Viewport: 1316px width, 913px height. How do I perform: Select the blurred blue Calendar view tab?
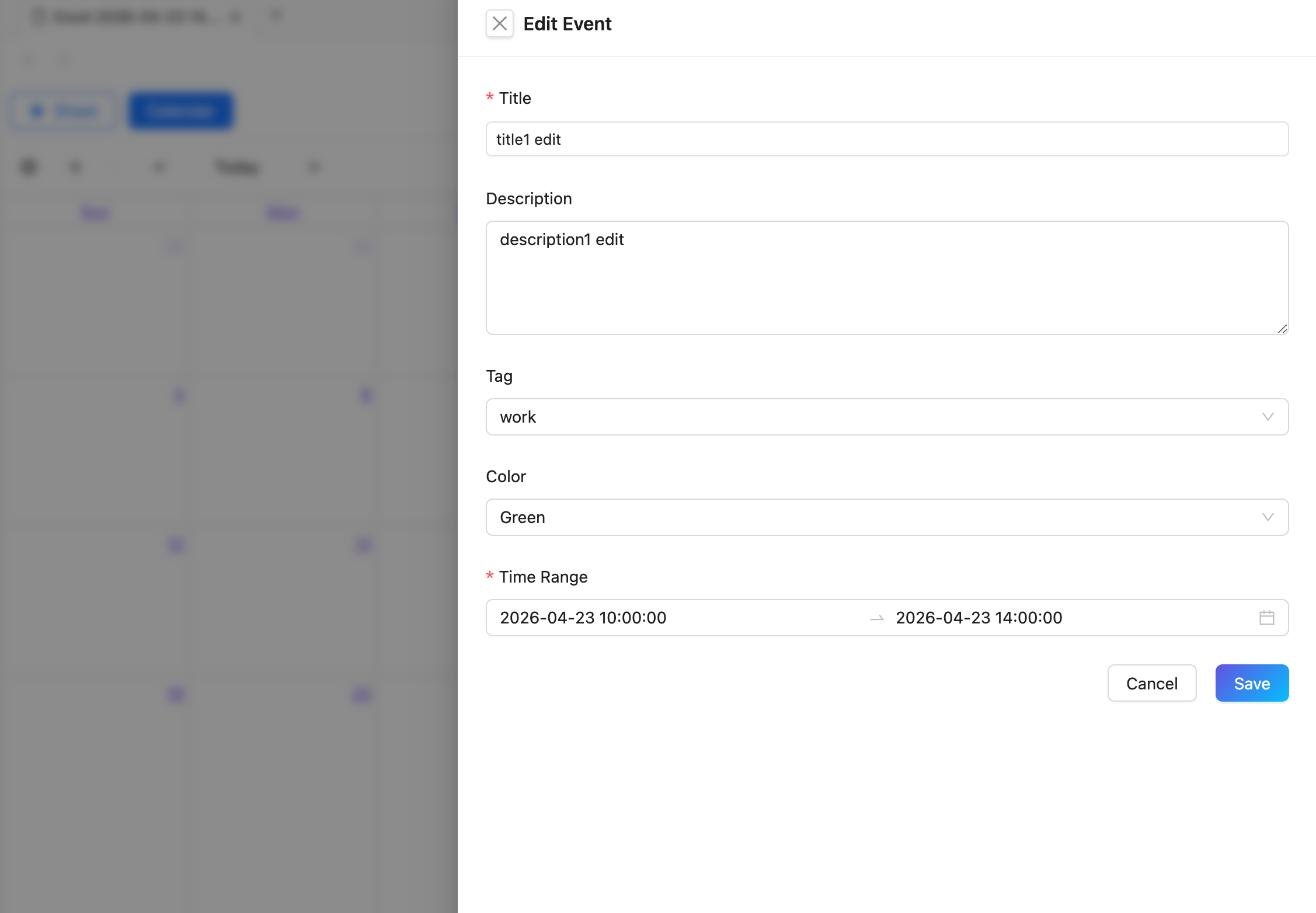point(181,111)
